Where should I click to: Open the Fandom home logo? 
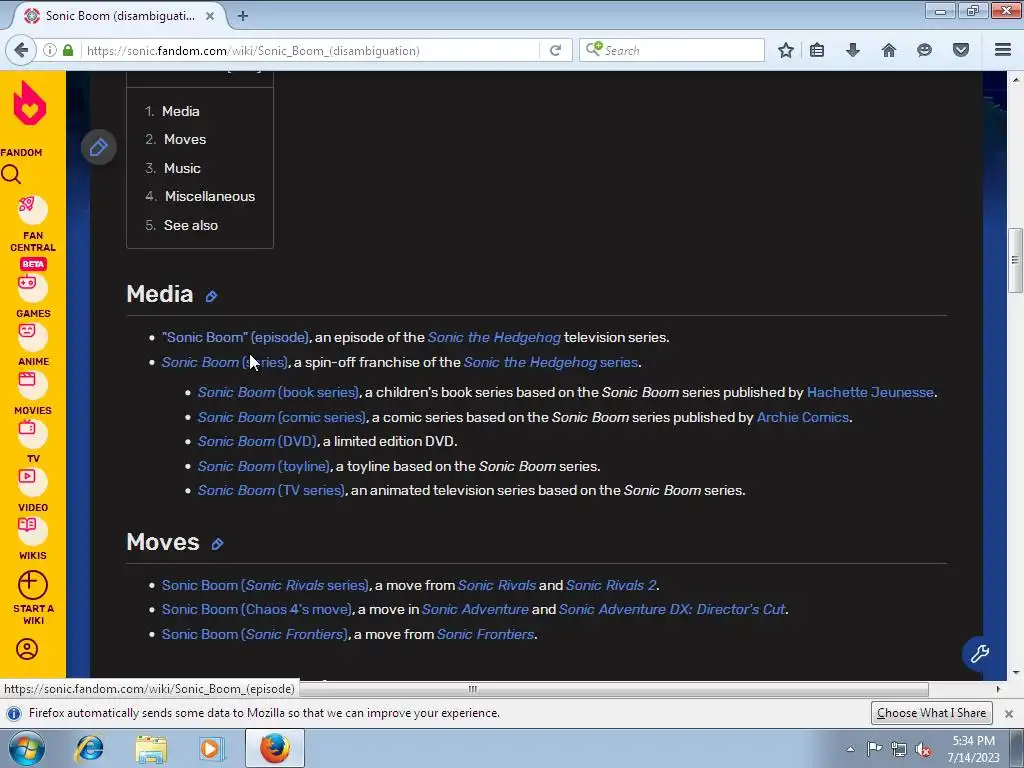click(x=30, y=103)
